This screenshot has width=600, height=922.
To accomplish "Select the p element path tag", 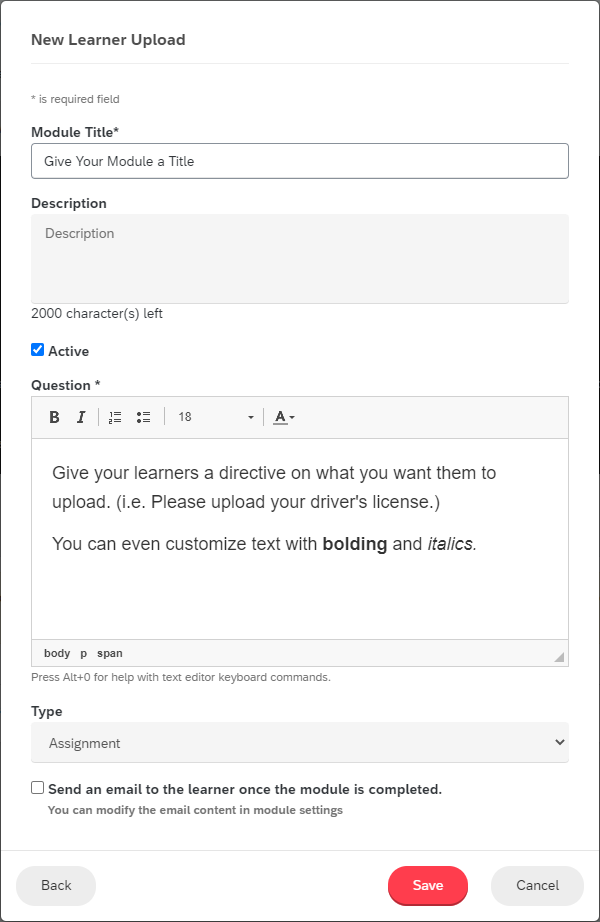I will coord(84,653).
